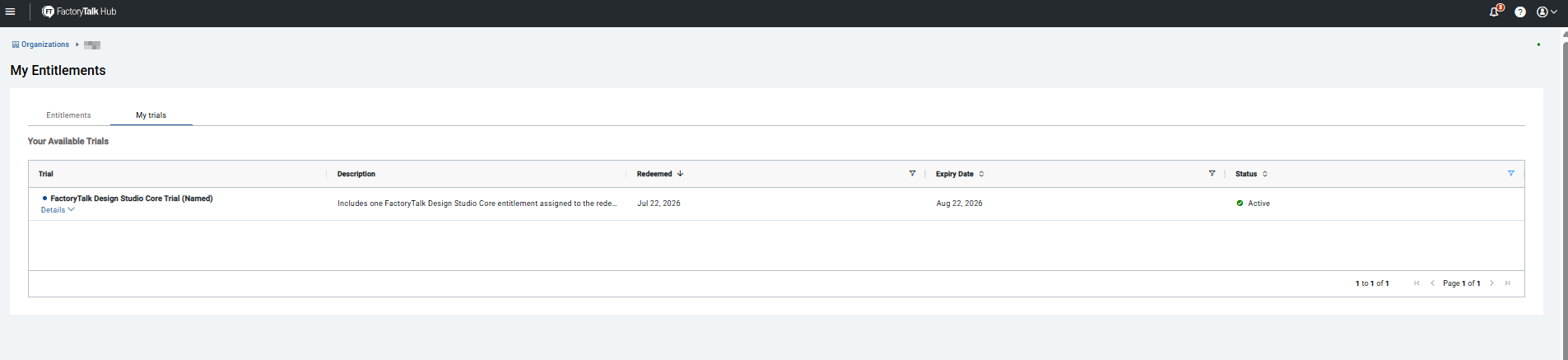
Task: Click the Page 1 of 1 label
Action: click(x=1462, y=283)
